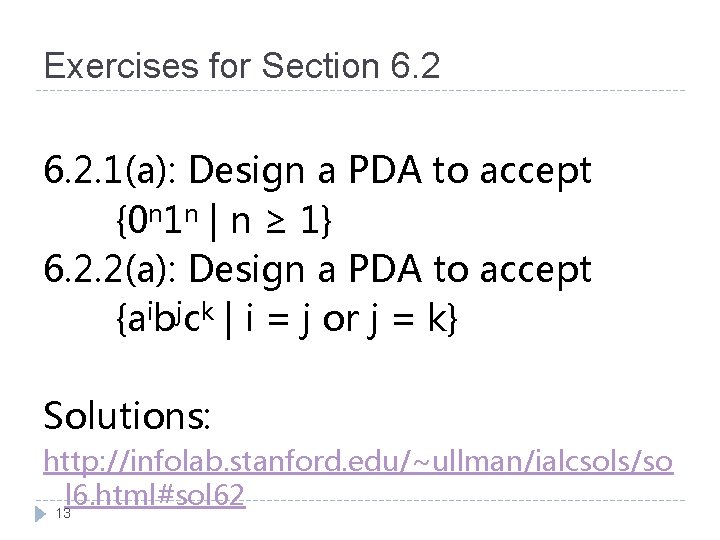Image resolution: width=720 pixels, height=540 pixels.
Task: Click the ≥ symbol in n ≥ 1
Action: click(276, 221)
